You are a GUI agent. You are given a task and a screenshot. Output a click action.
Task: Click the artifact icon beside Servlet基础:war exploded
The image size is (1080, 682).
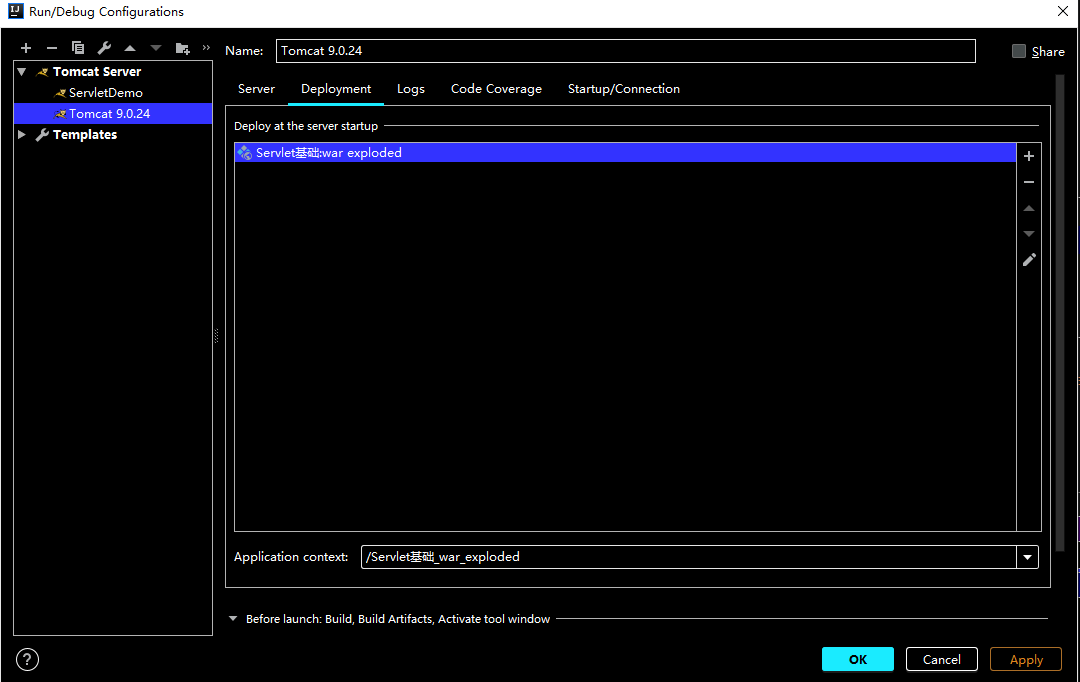pyautogui.click(x=245, y=153)
